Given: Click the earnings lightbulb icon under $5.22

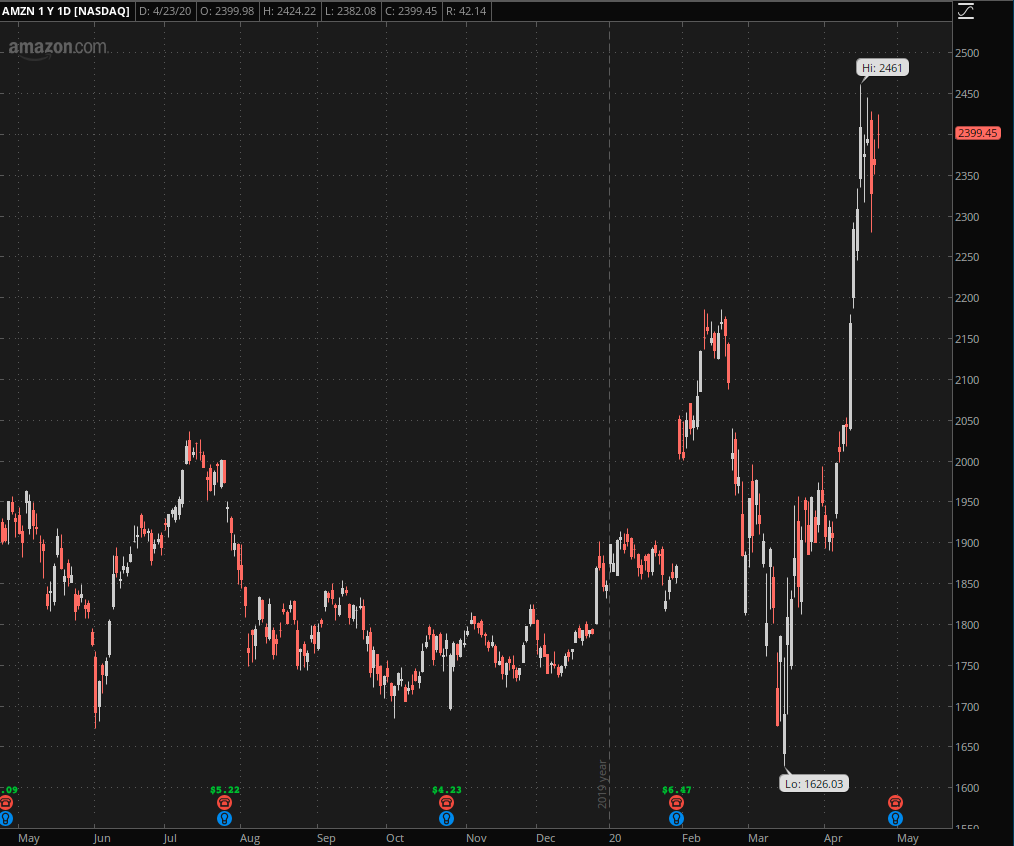Looking at the screenshot, I should click(225, 818).
